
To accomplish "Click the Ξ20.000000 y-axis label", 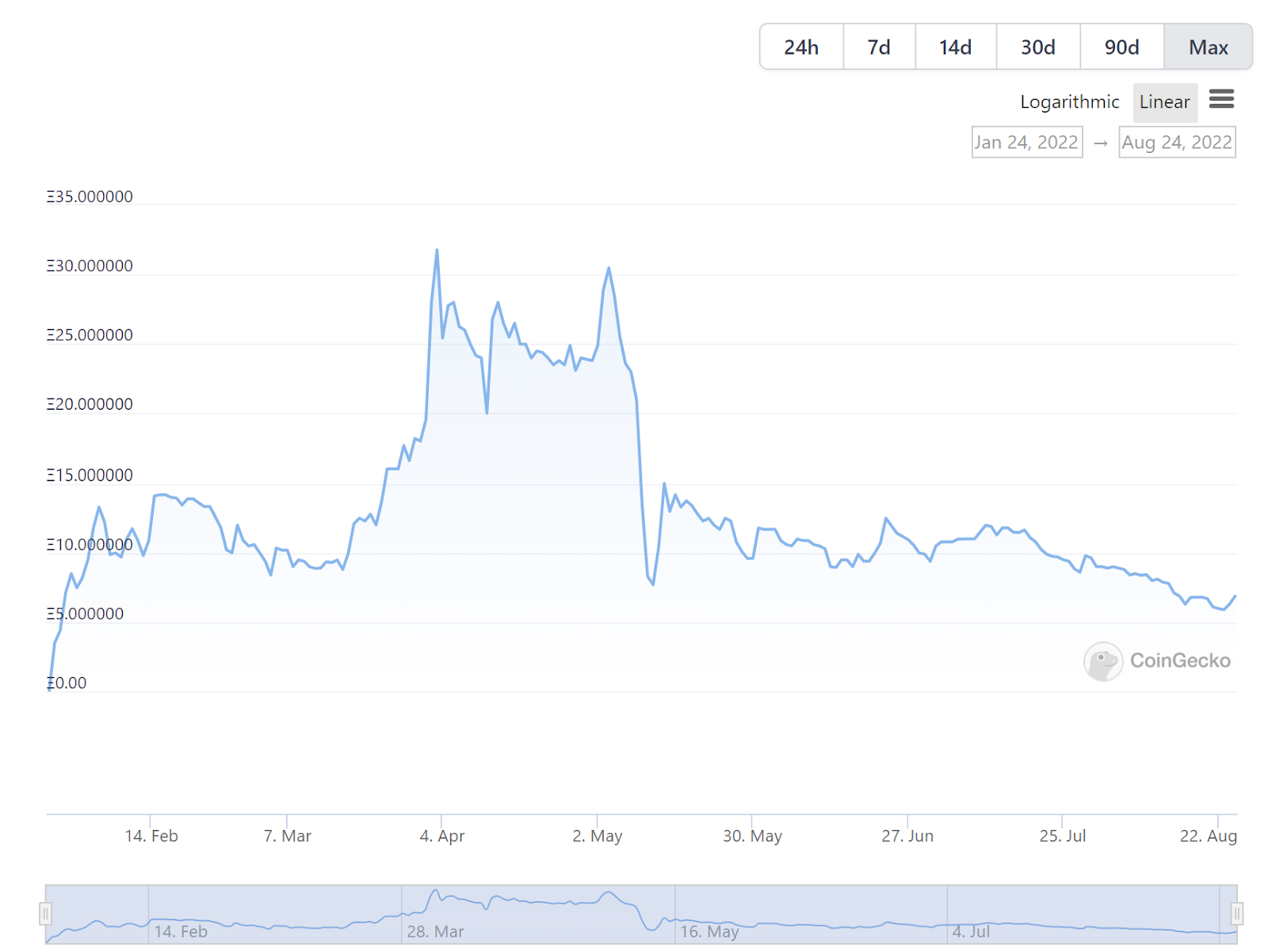I will click(x=90, y=404).
